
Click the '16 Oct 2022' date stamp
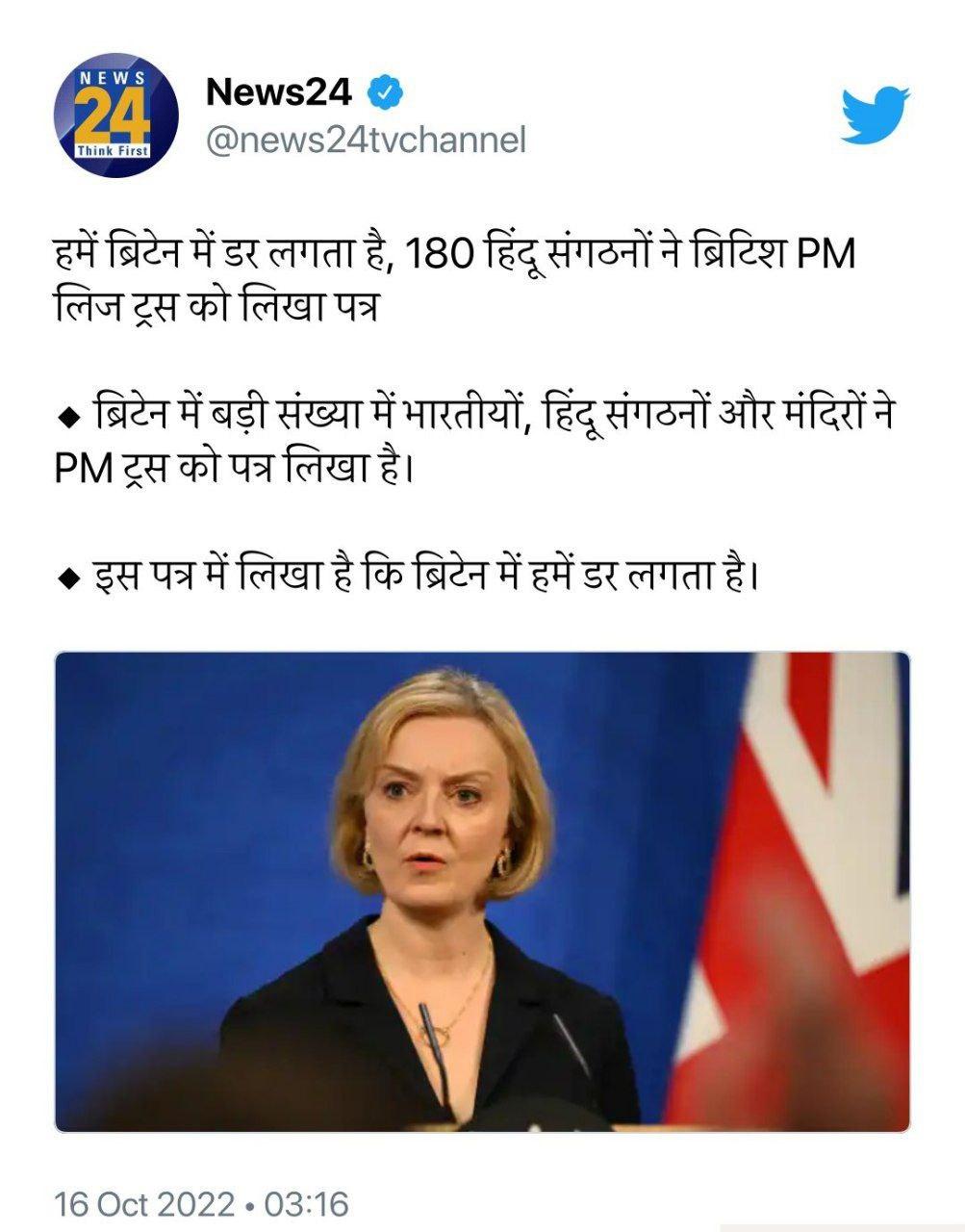click(144, 1203)
